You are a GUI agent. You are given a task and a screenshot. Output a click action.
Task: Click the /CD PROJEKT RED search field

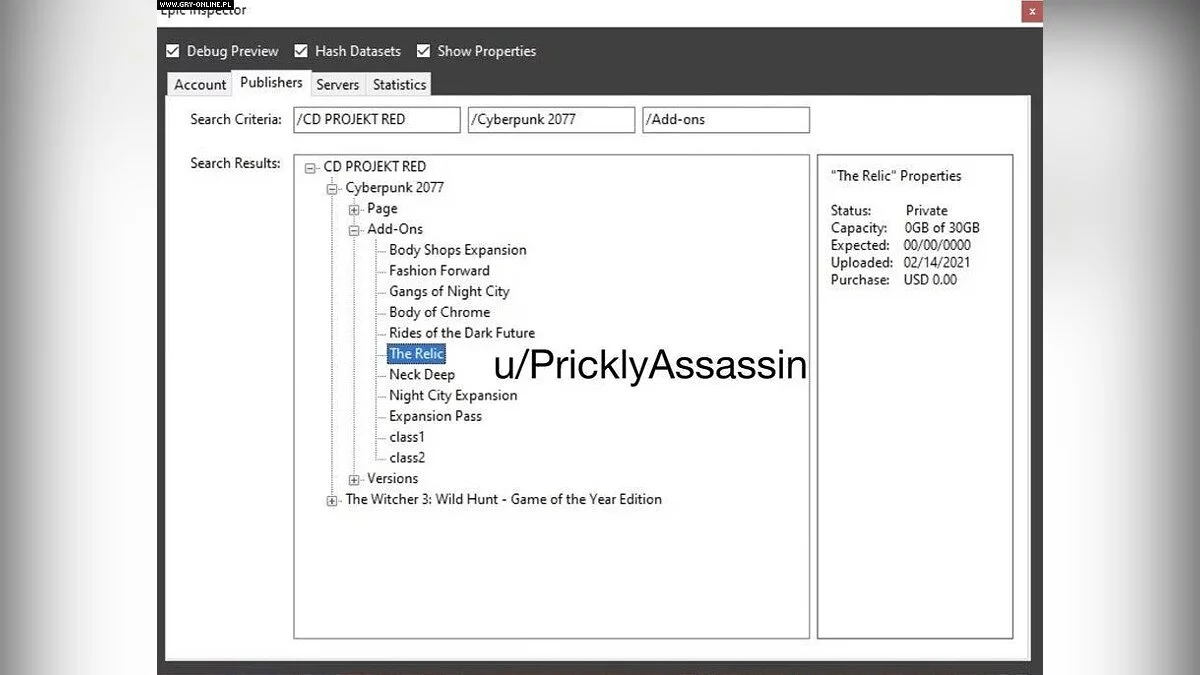click(x=377, y=120)
